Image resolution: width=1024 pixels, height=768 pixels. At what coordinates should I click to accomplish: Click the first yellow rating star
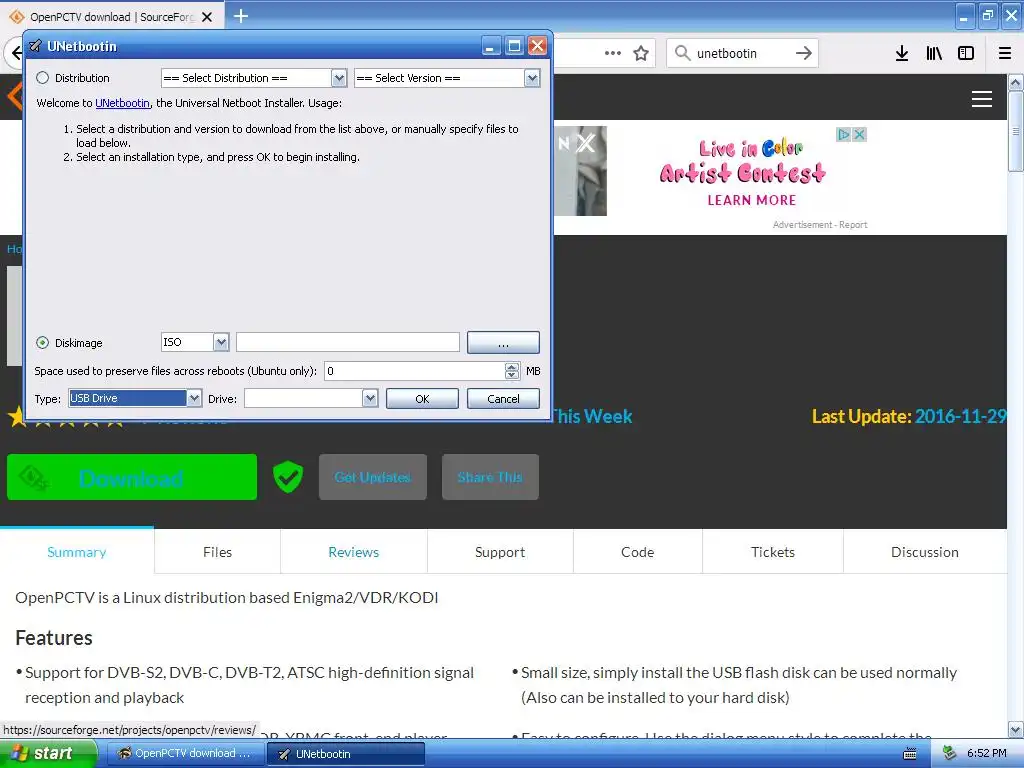[x=17, y=416]
